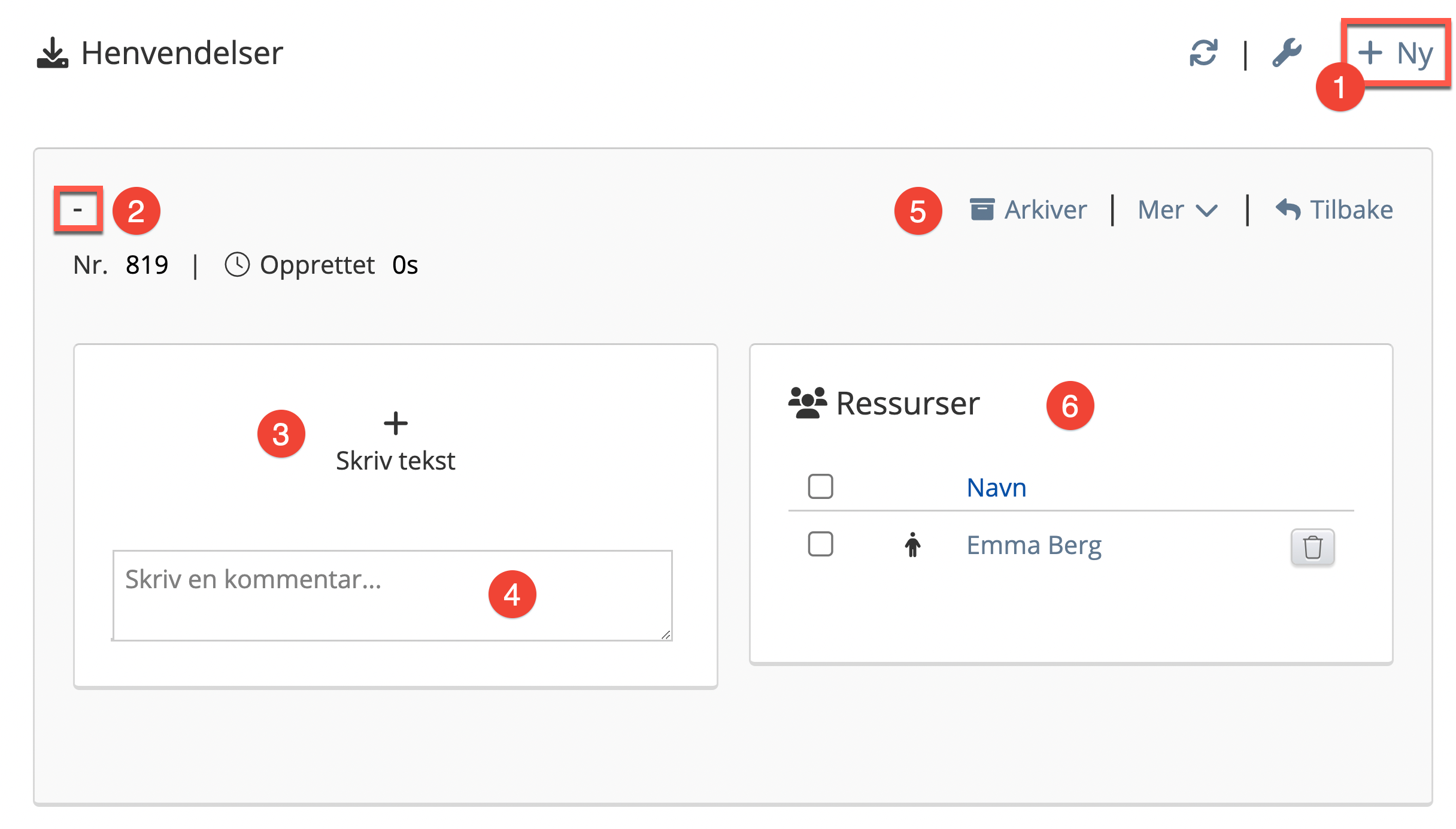Tick the select-all checkbox beside Navn
Viewport: 1456px width, 829px height.
click(820, 486)
